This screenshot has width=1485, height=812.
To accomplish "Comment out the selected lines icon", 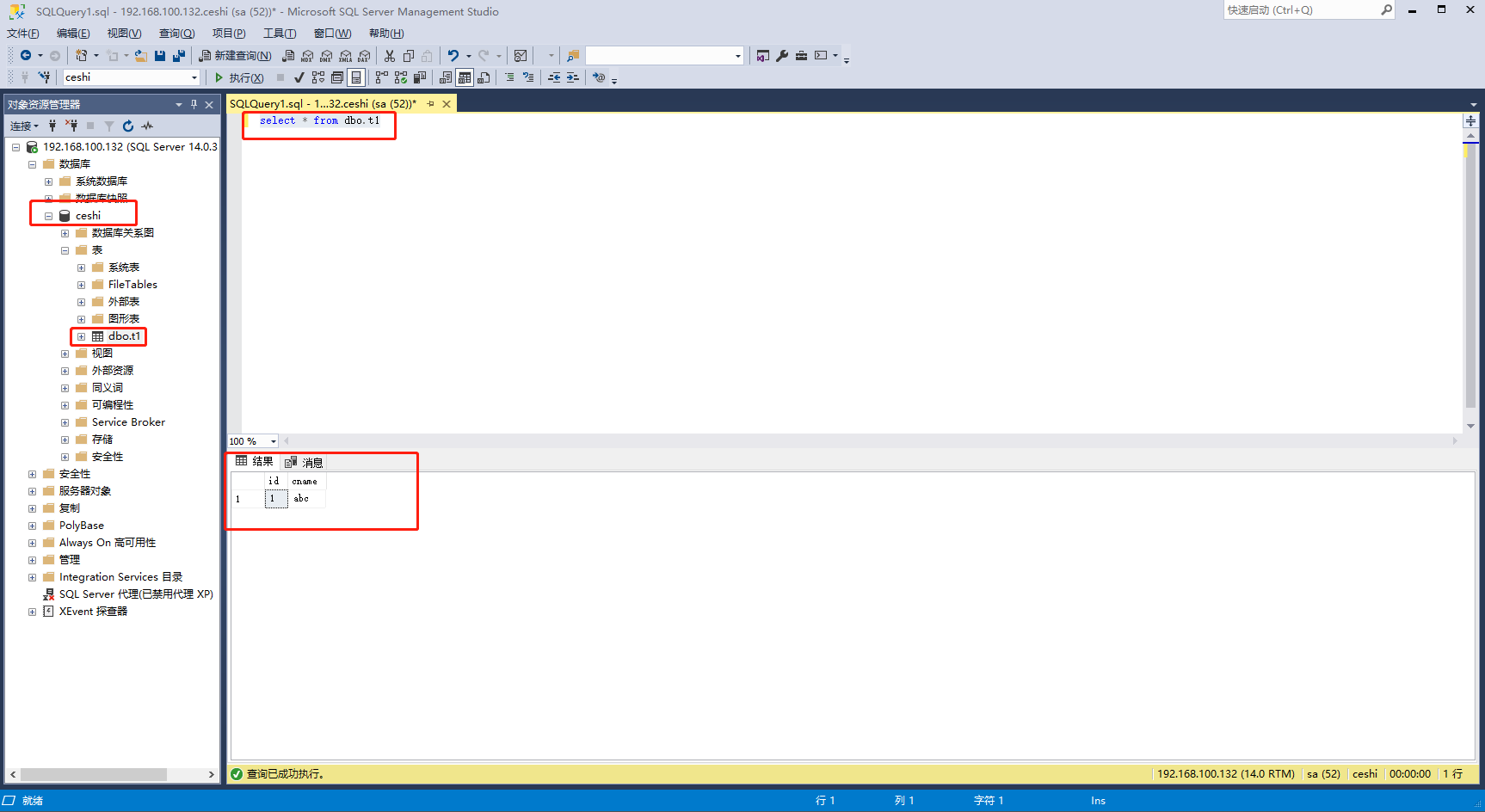I will click(x=509, y=77).
